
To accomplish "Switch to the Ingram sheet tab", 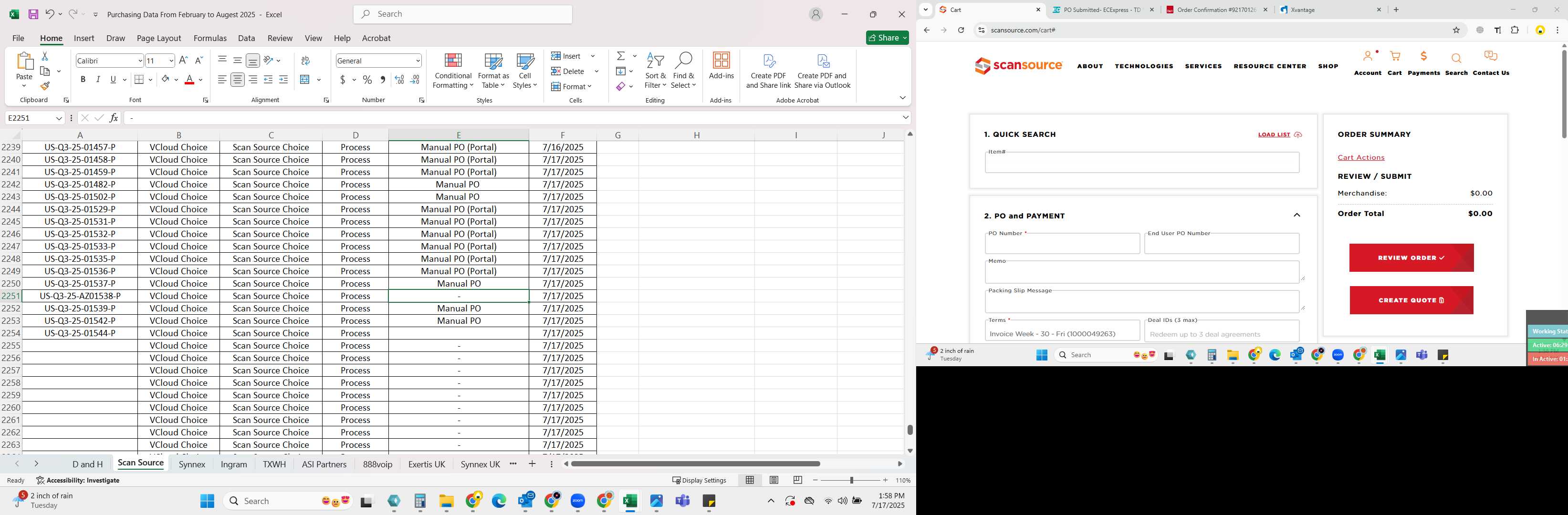I will coord(234,464).
